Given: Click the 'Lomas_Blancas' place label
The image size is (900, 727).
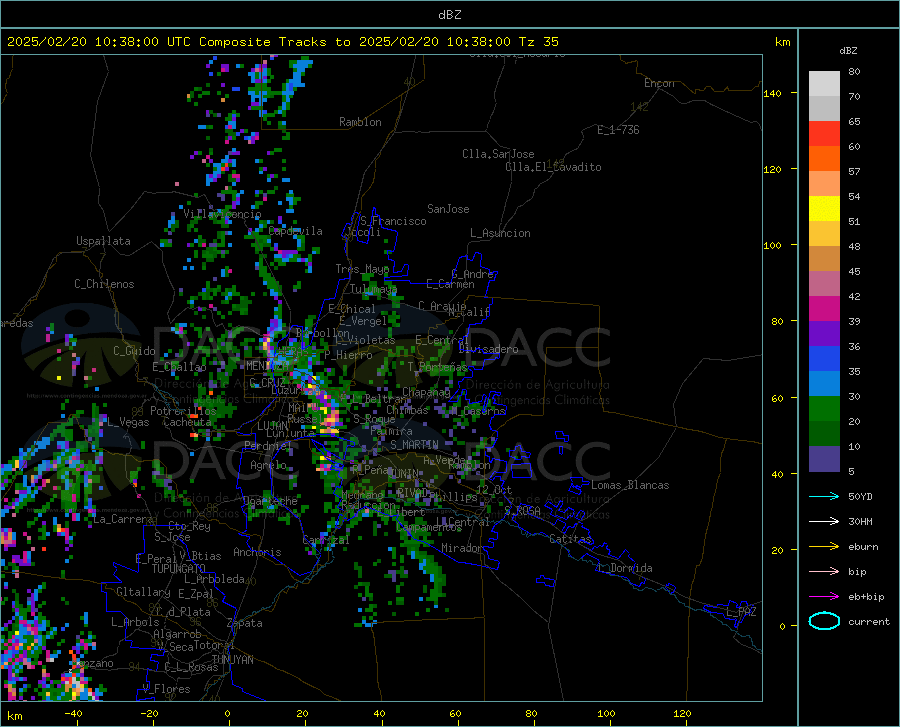Looking at the screenshot, I should 630,485.
